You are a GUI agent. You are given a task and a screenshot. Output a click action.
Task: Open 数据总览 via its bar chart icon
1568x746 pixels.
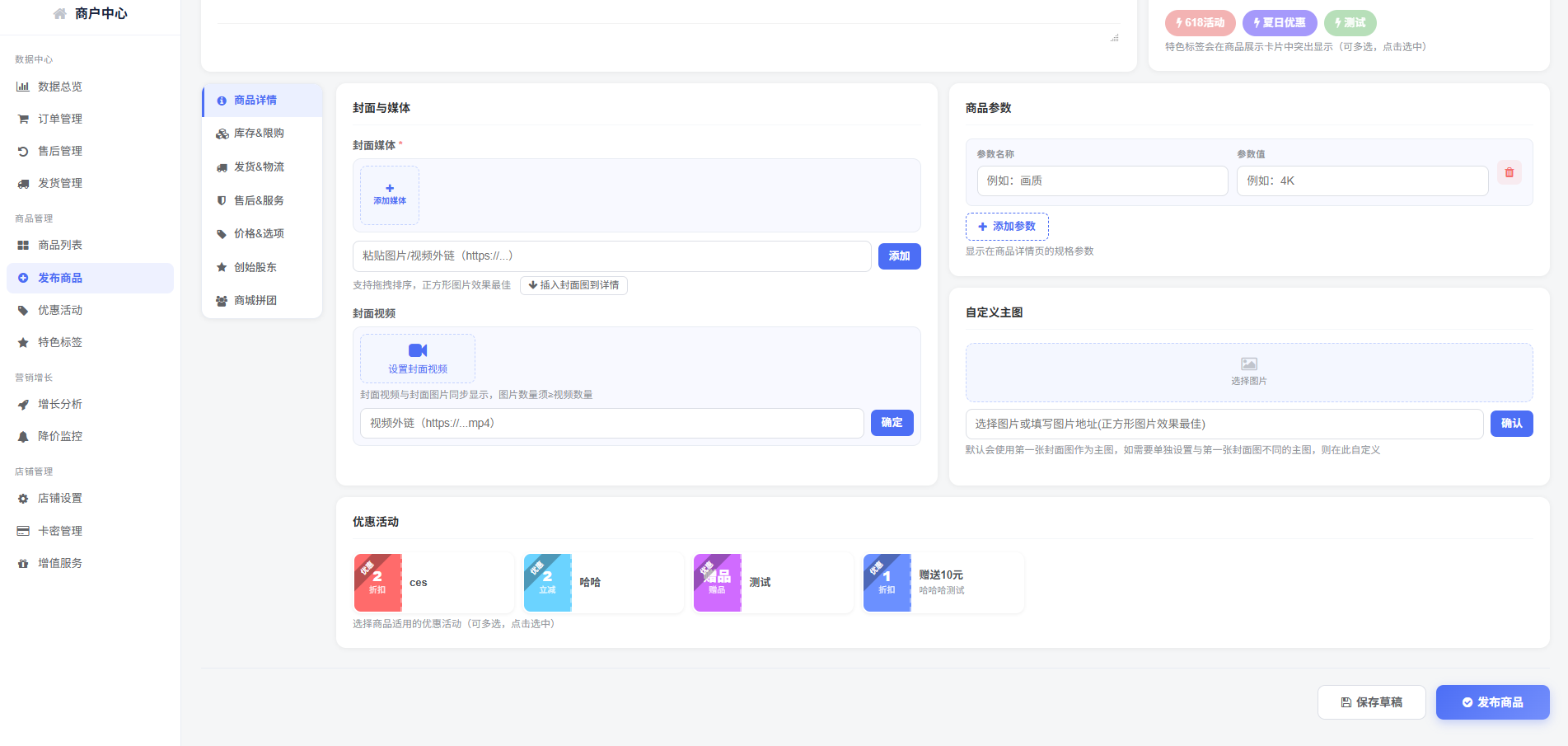pyautogui.click(x=23, y=87)
